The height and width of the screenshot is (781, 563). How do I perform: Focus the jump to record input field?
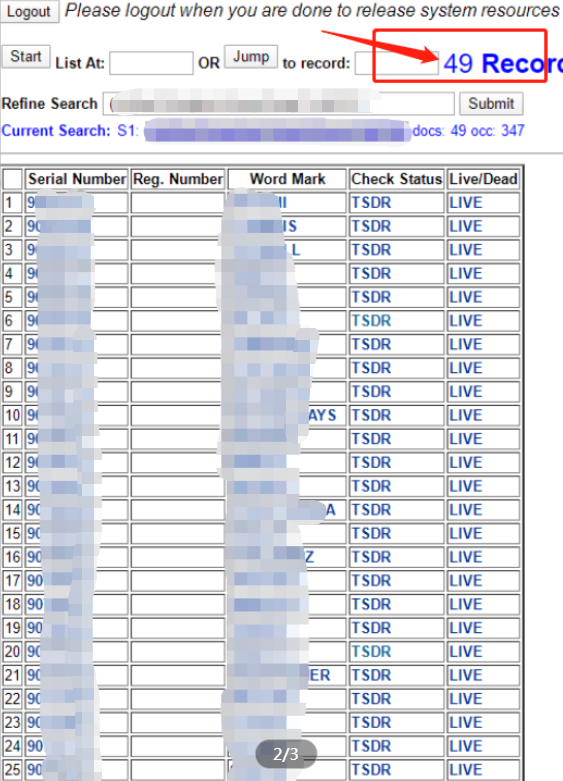tap(397, 63)
